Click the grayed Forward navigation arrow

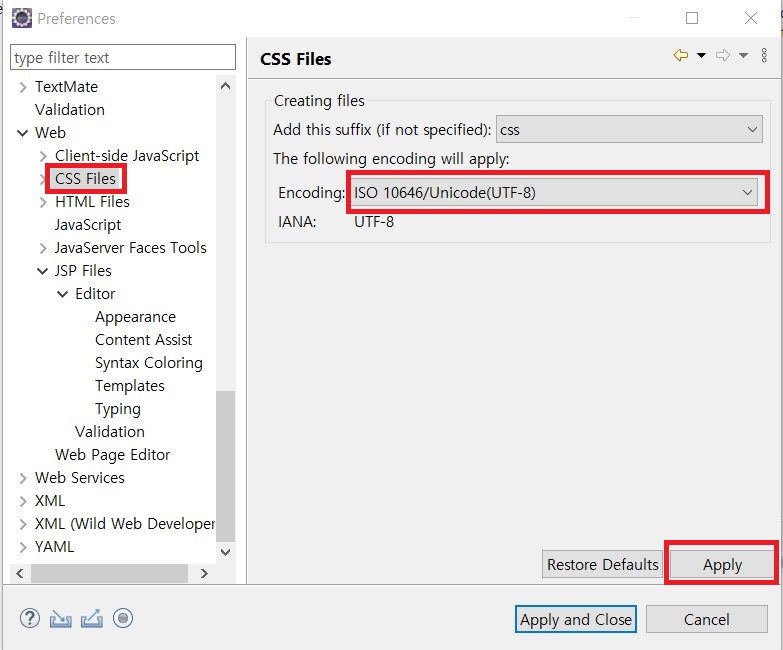pos(722,55)
